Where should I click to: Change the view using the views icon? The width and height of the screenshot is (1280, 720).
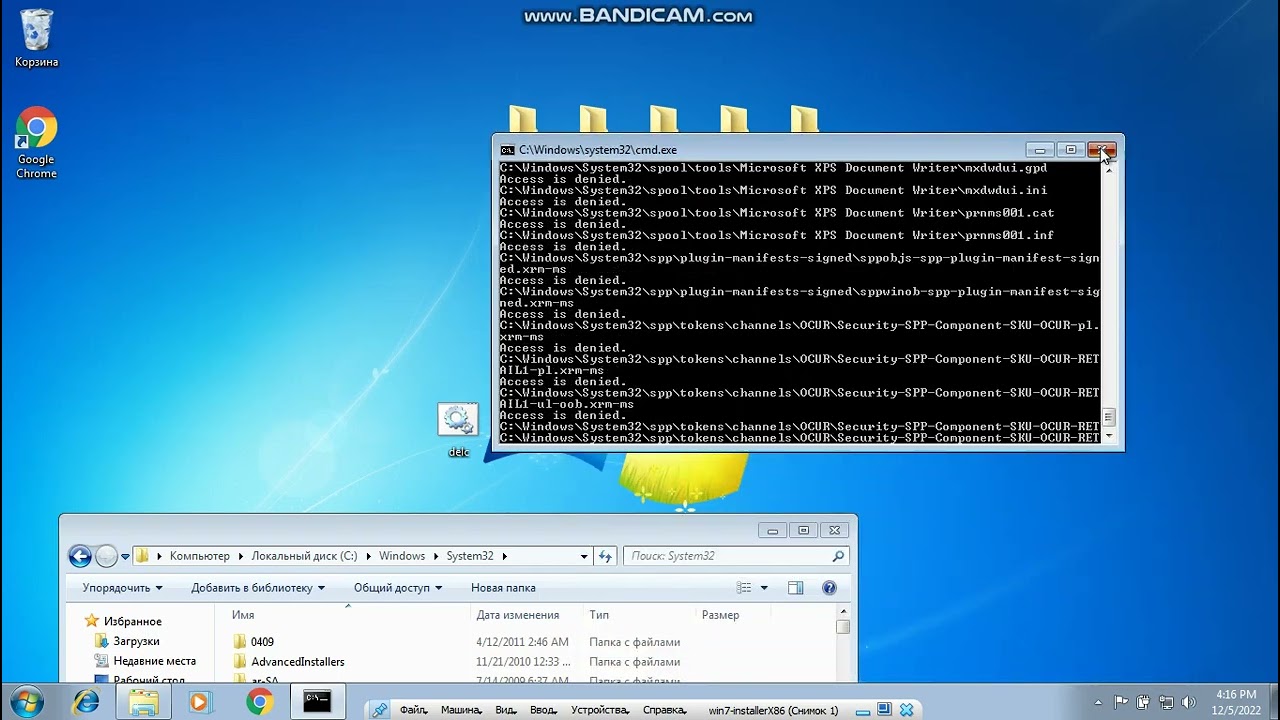744,588
